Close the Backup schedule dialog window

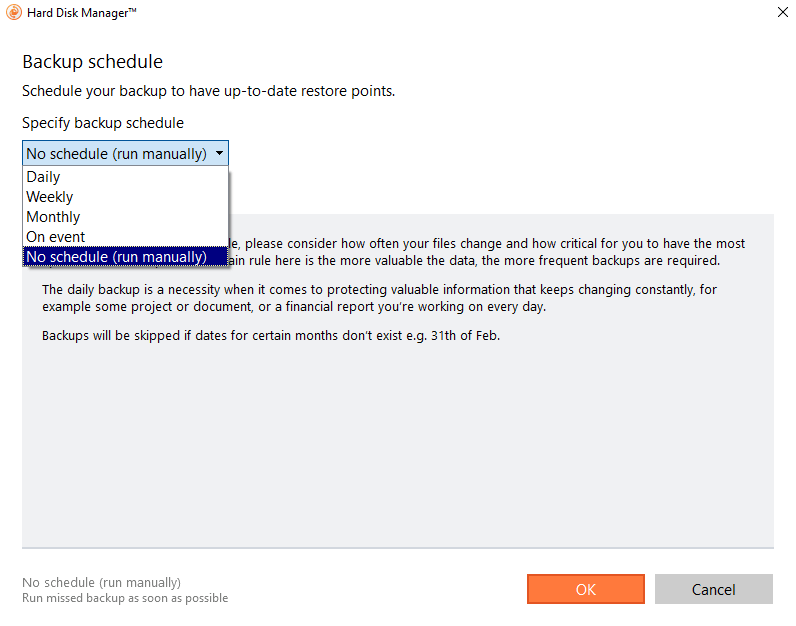(x=783, y=12)
